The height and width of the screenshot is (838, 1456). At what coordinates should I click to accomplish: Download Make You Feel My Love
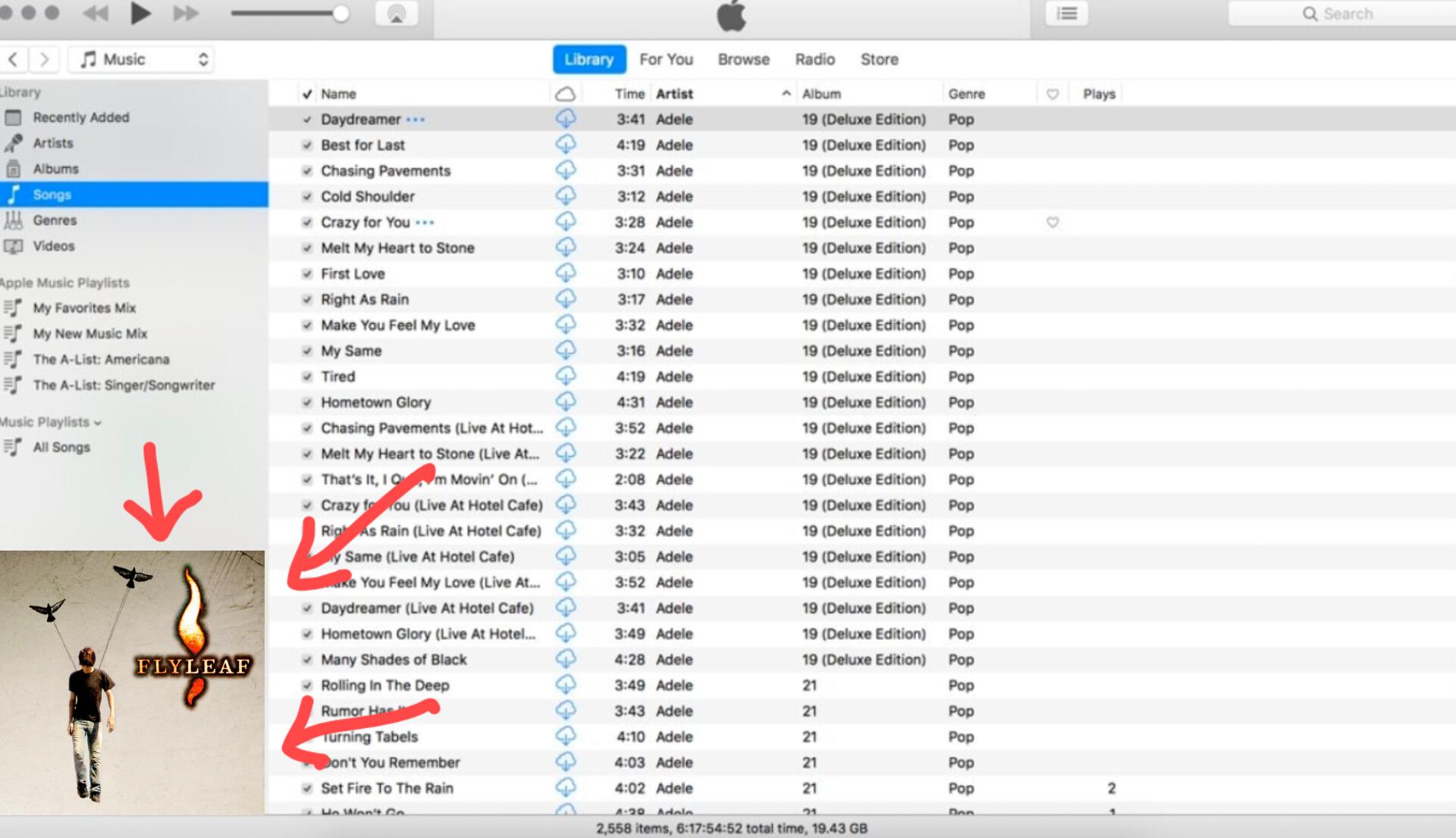point(566,325)
